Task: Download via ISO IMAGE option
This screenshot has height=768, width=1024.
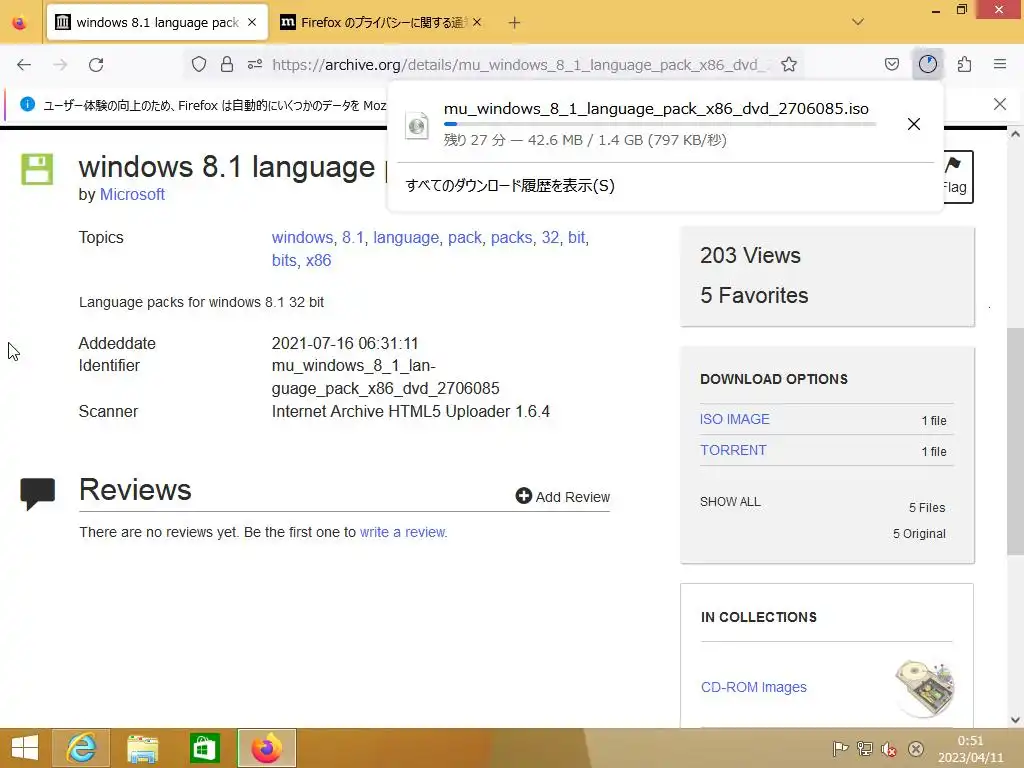Action: coord(735,419)
